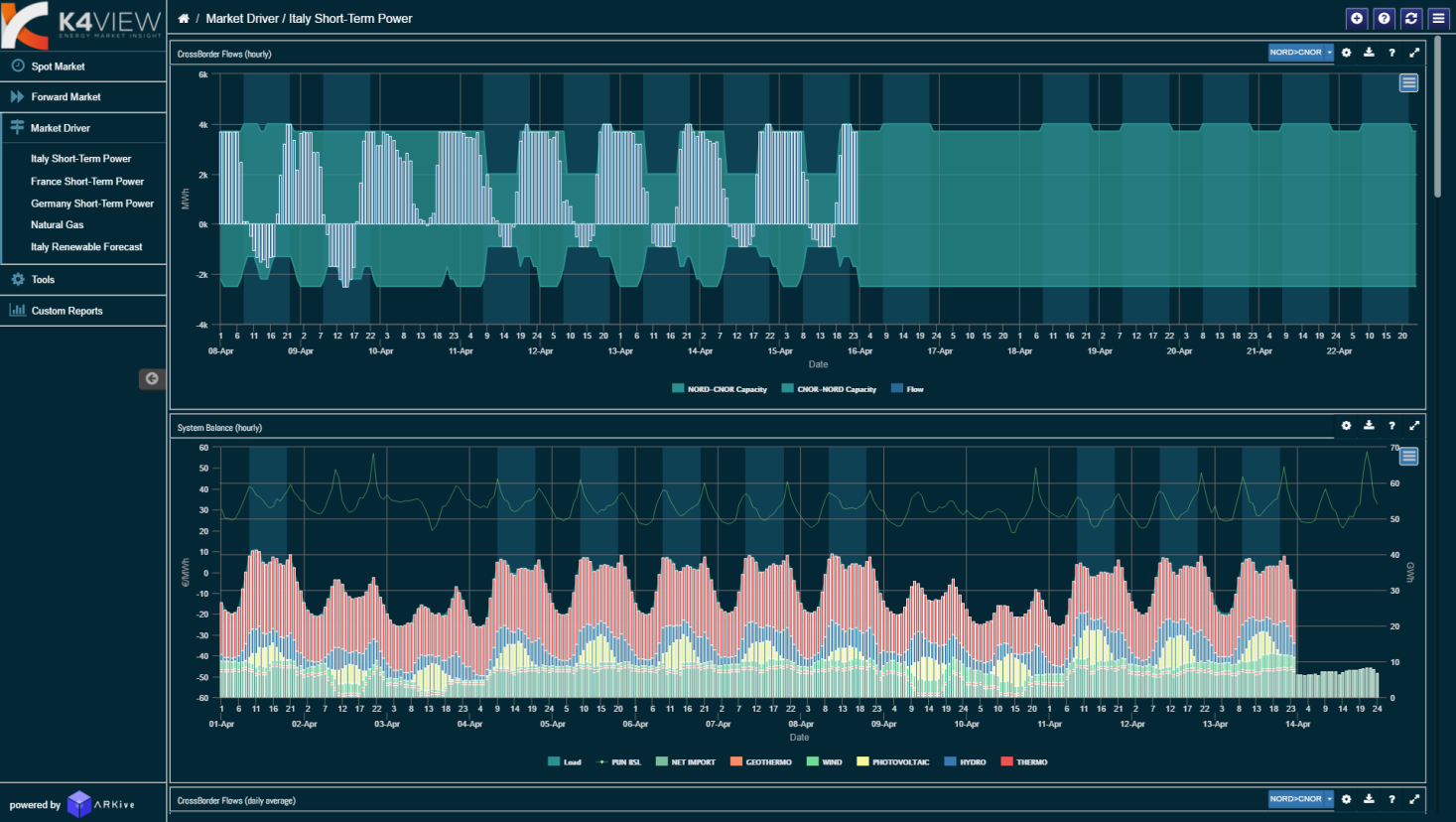Viewport: 1456px width, 822px height.
Task: Toggle THERMO series in legend
Action: point(1024,762)
